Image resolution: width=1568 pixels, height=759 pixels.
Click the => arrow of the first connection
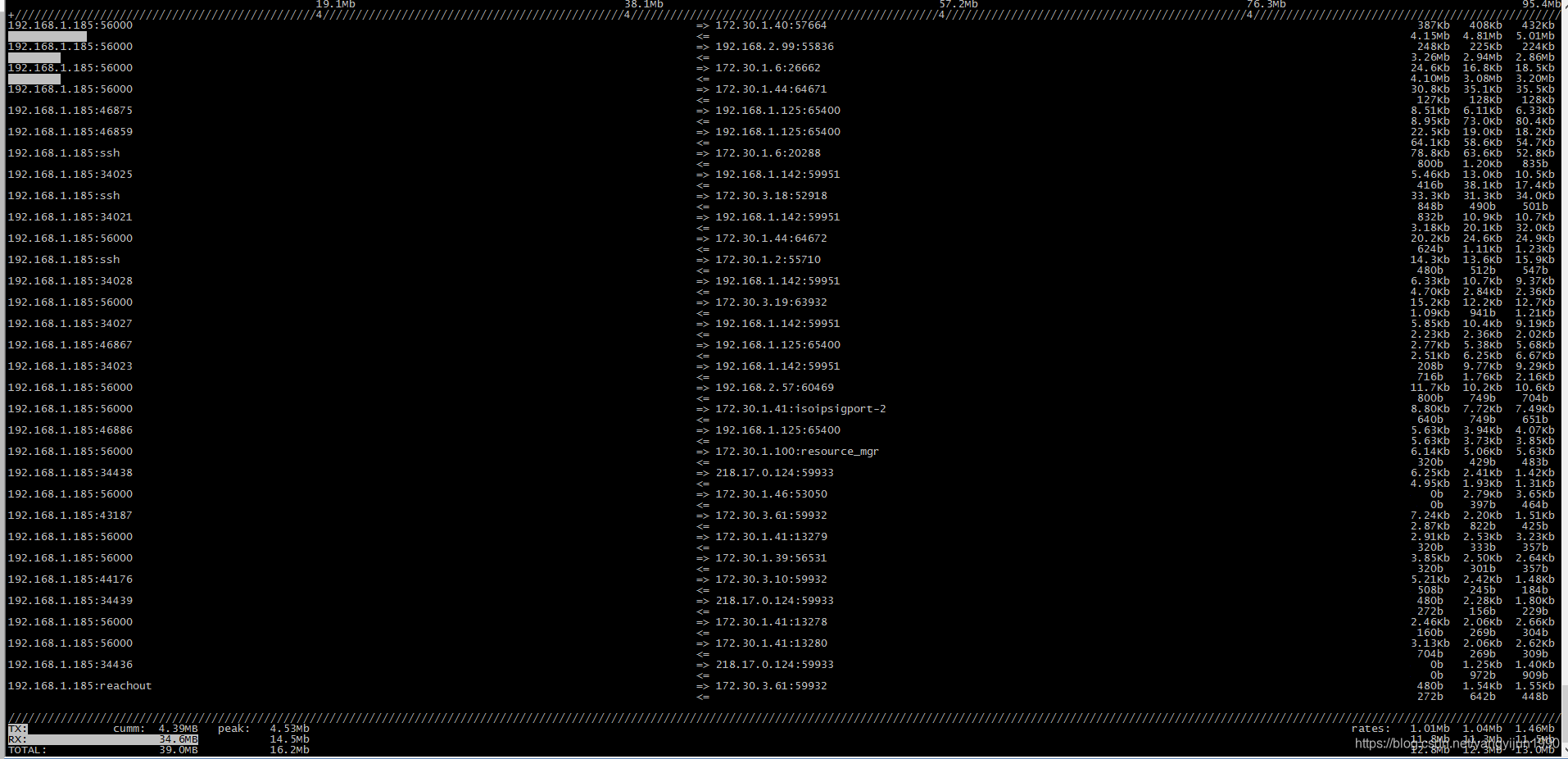click(702, 25)
